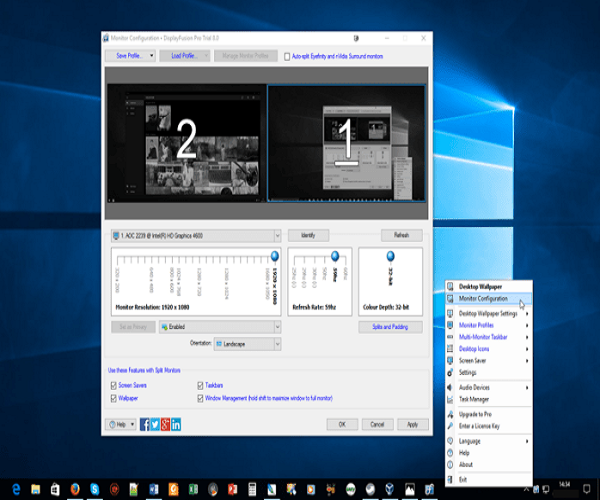Open the Help dropdown button

point(121,424)
